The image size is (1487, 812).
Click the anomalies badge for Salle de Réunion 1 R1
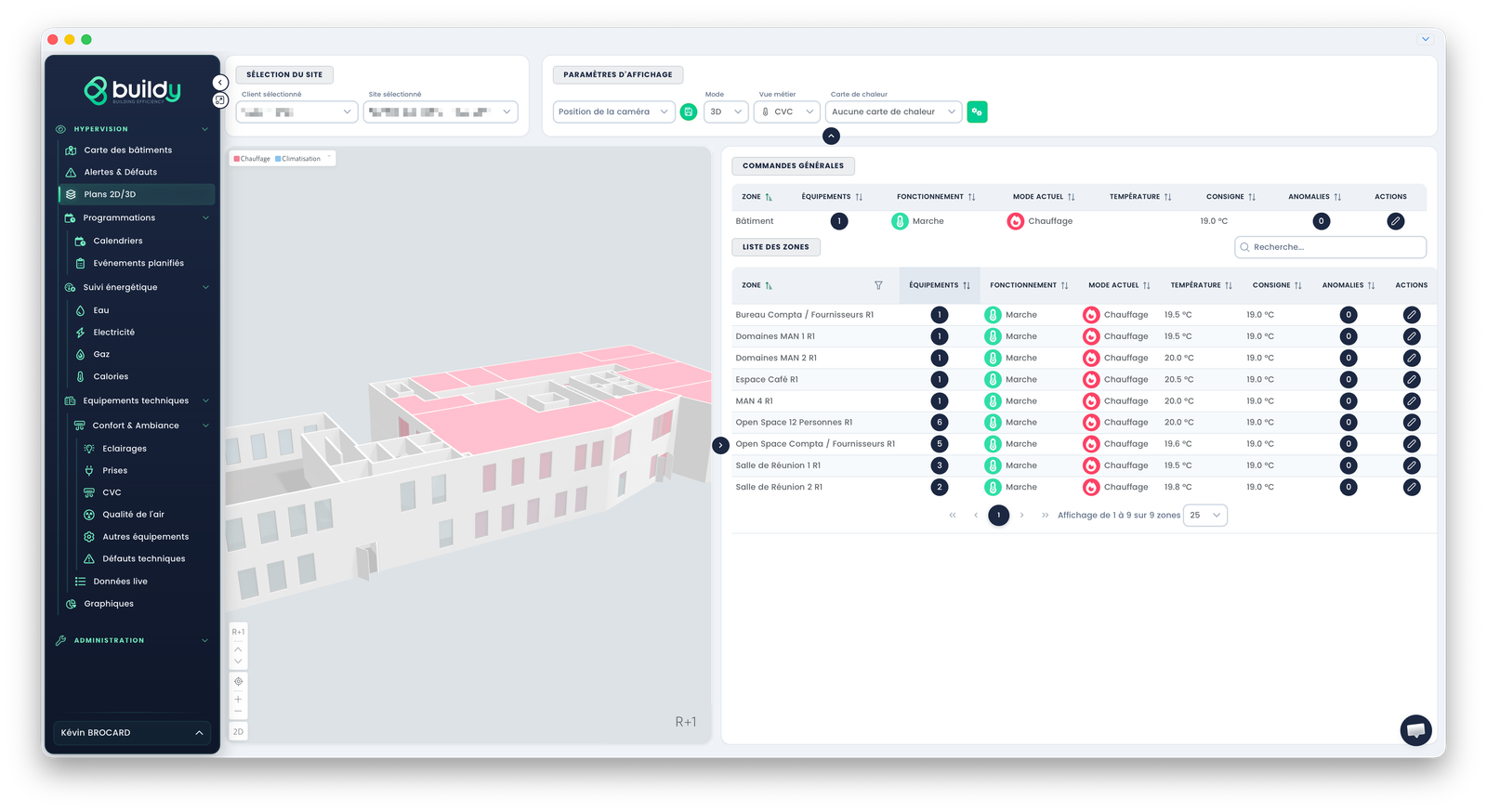[1349, 465]
